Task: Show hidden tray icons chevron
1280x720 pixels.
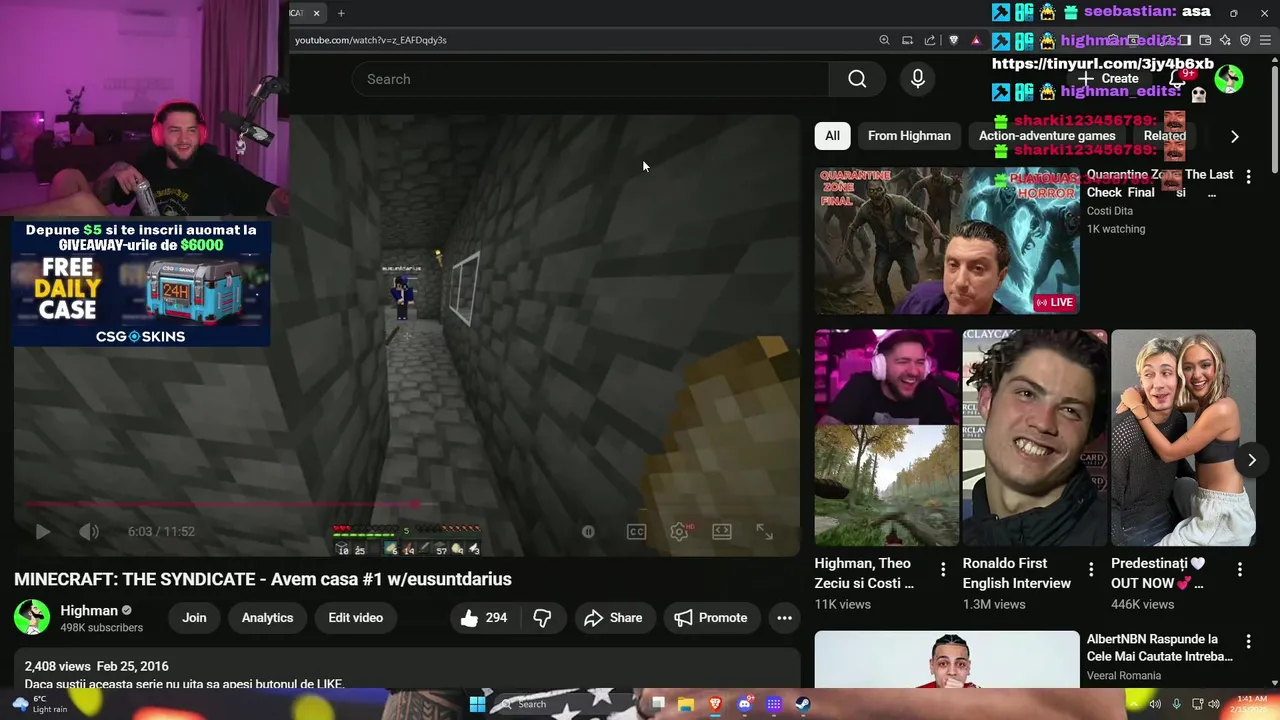Action: pos(1134,704)
